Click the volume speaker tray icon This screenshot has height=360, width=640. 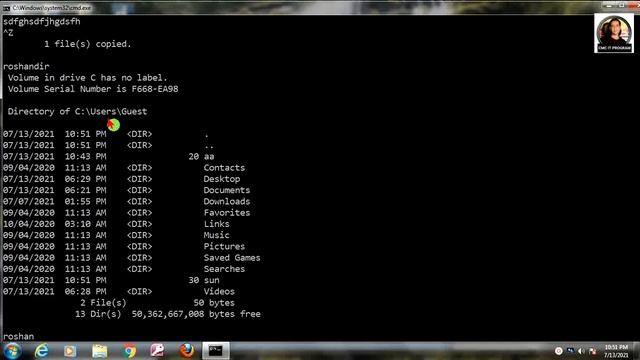click(582, 351)
